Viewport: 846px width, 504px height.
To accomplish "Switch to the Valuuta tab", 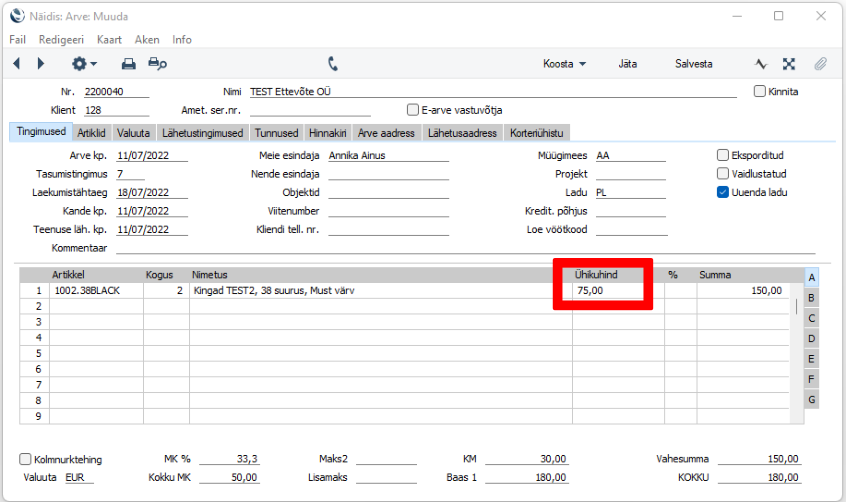I will point(133,133).
